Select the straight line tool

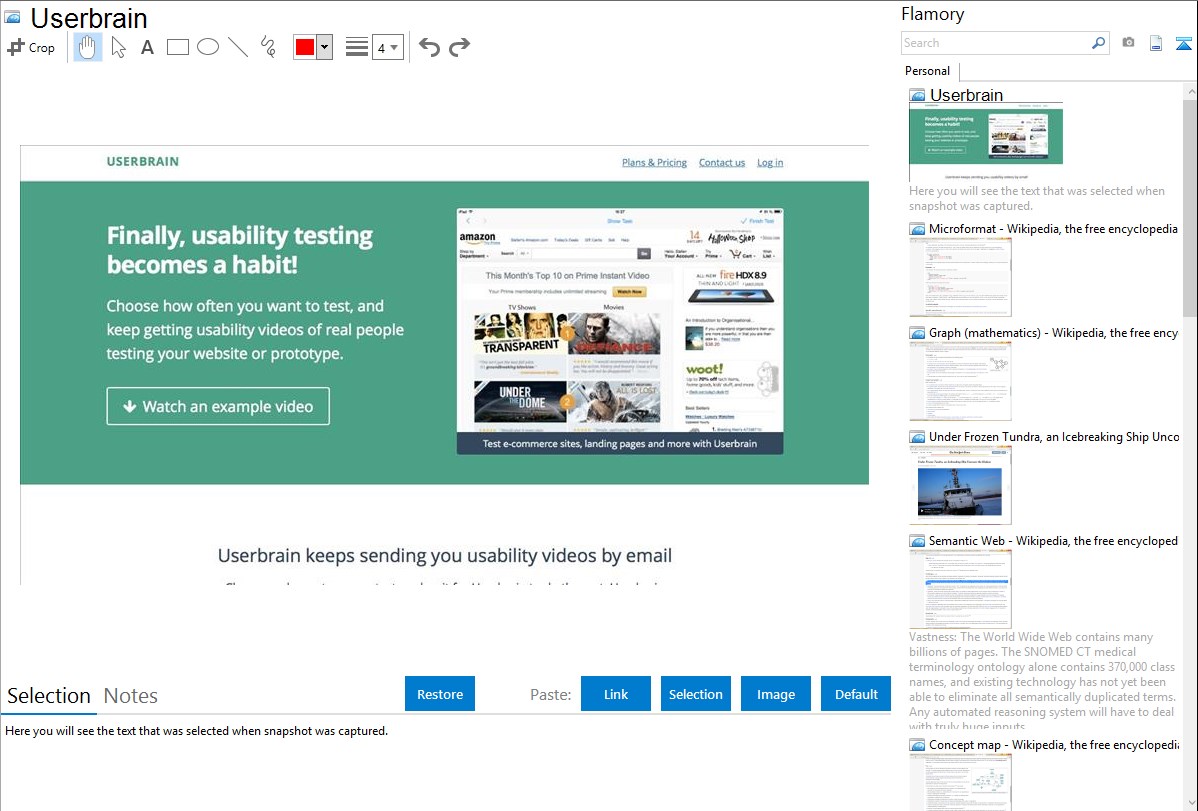pos(238,47)
